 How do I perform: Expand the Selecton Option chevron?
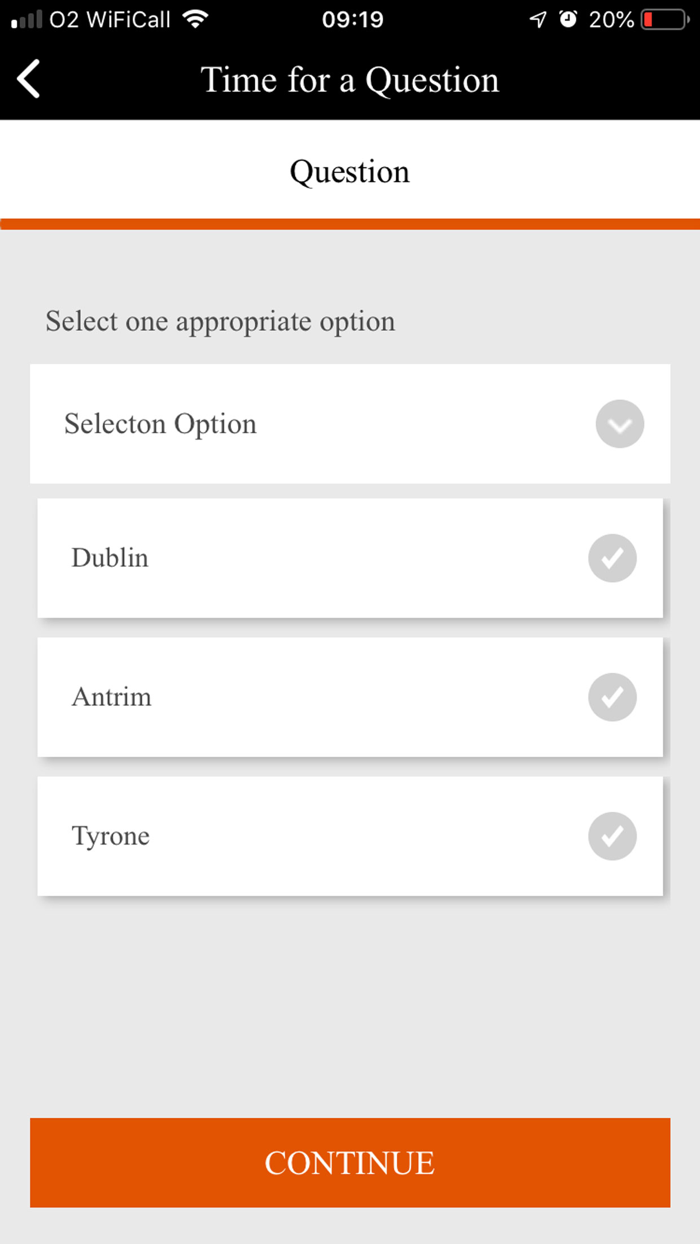[620, 424]
